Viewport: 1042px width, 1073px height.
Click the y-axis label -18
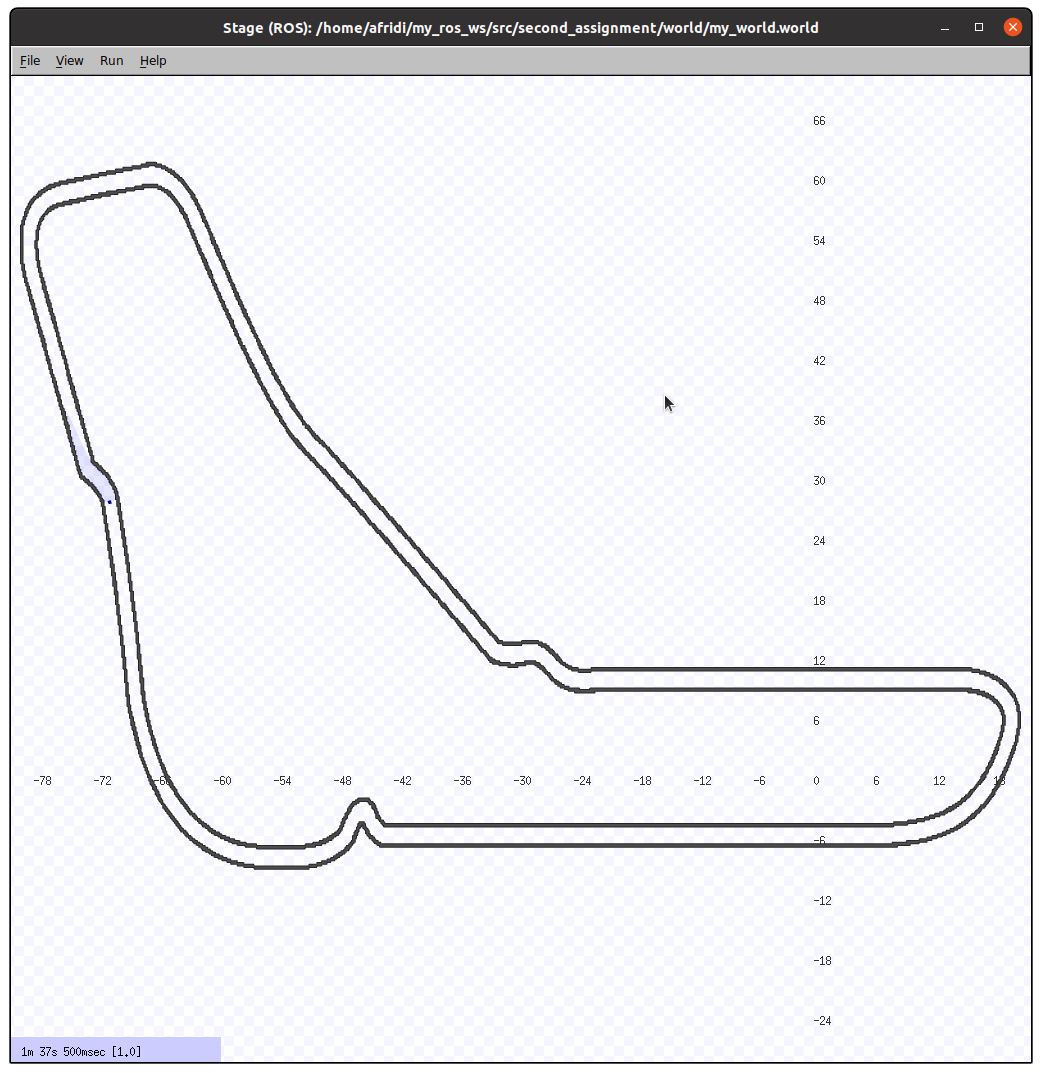(822, 961)
